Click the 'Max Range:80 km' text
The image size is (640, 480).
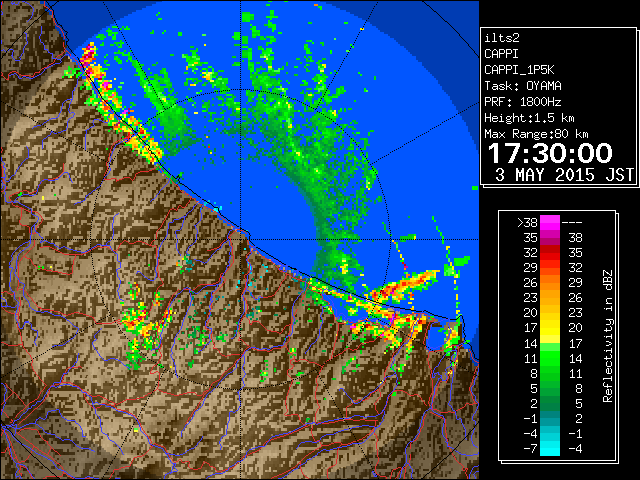point(536,134)
